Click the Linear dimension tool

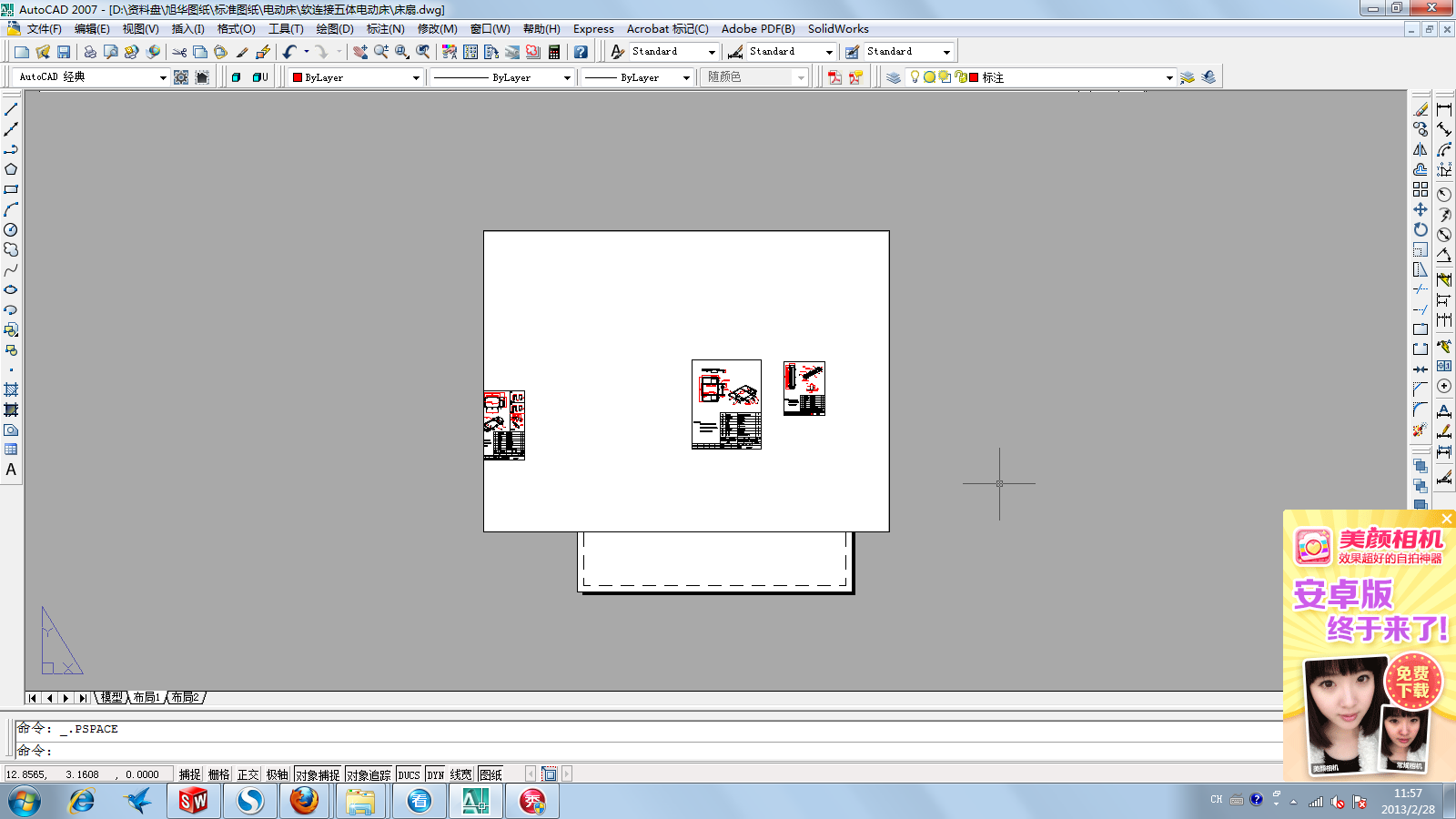click(x=1444, y=109)
